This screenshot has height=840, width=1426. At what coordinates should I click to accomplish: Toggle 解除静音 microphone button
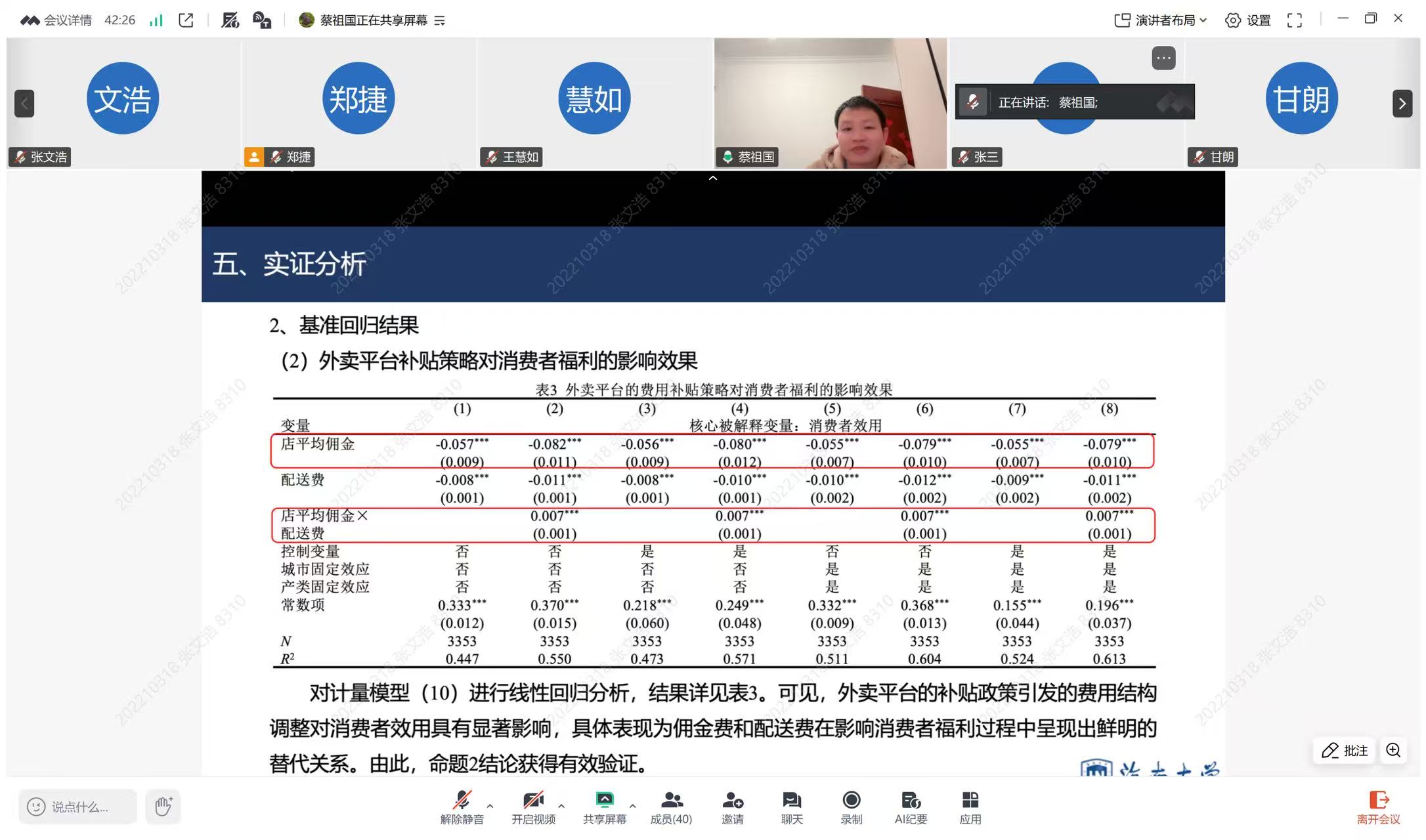pyautogui.click(x=462, y=807)
